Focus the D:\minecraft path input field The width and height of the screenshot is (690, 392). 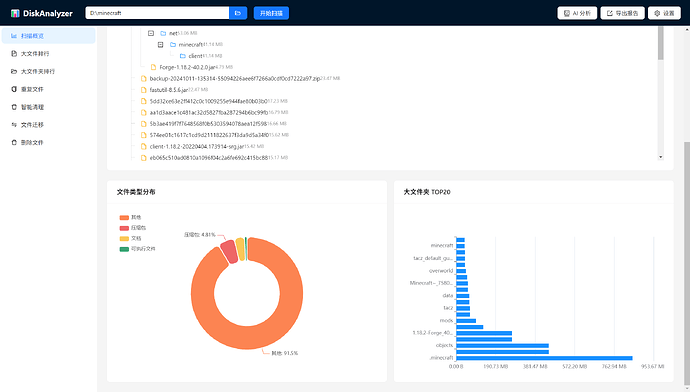tap(158, 13)
